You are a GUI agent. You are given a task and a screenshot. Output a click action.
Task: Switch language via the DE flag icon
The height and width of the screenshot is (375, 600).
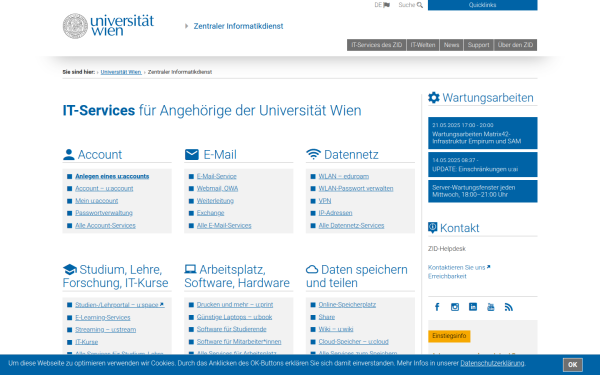(386, 5)
